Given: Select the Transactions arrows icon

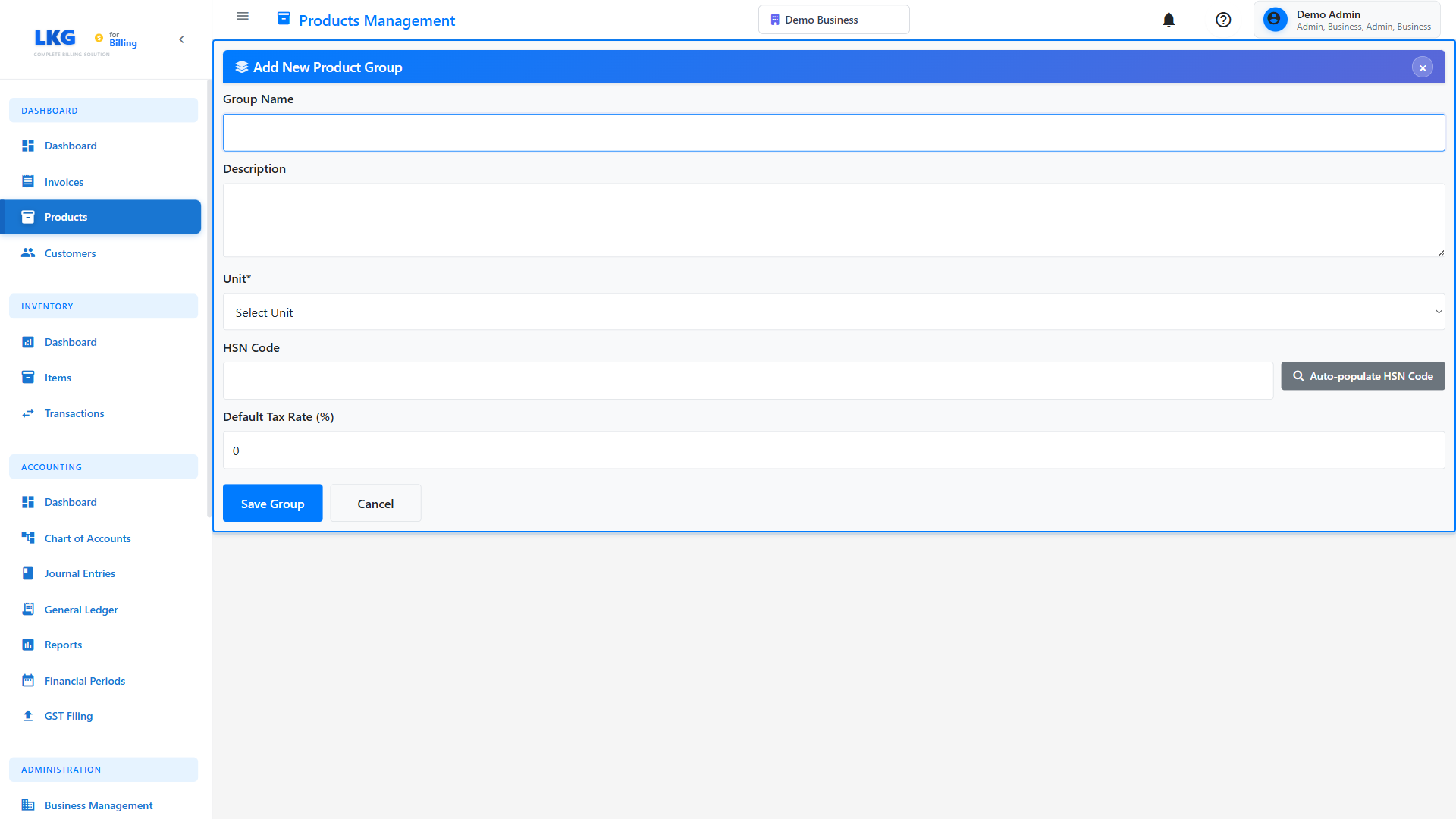Looking at the screenshot, I should [28, 413].
